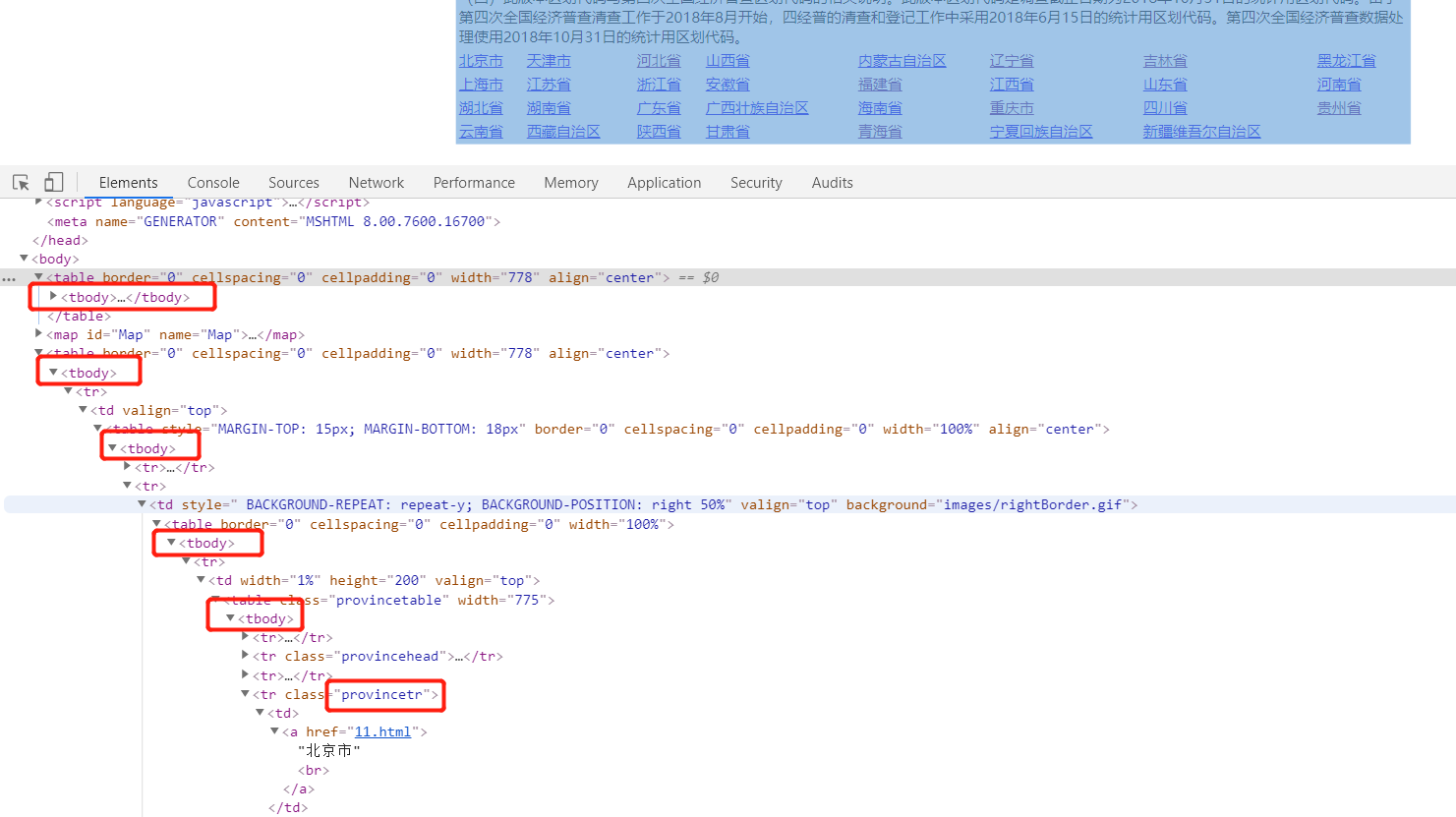Click the 宁夏回族自治区 link
Screen dimensions: 1456x817
(x=1041, y=132)
